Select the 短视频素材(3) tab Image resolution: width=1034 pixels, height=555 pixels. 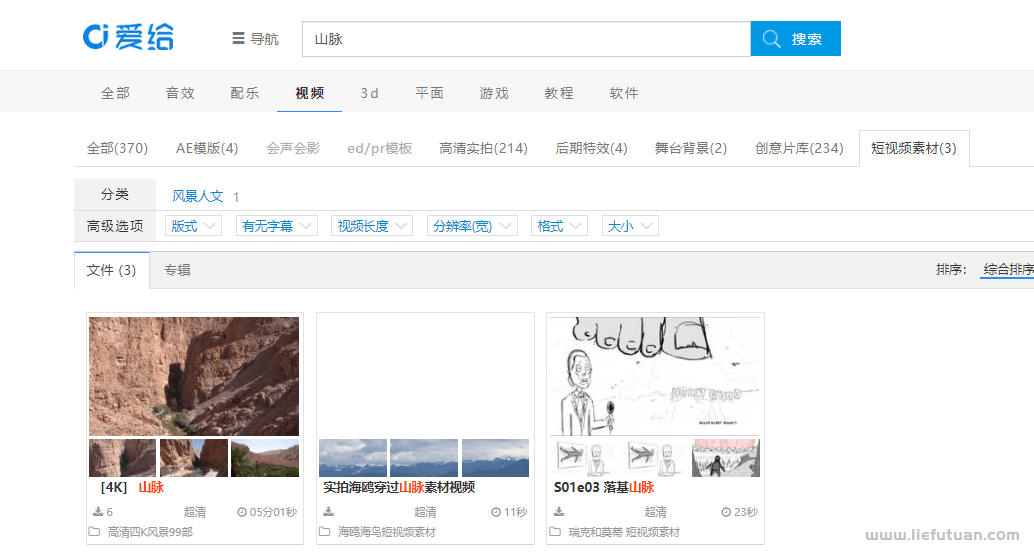(914, 148)
